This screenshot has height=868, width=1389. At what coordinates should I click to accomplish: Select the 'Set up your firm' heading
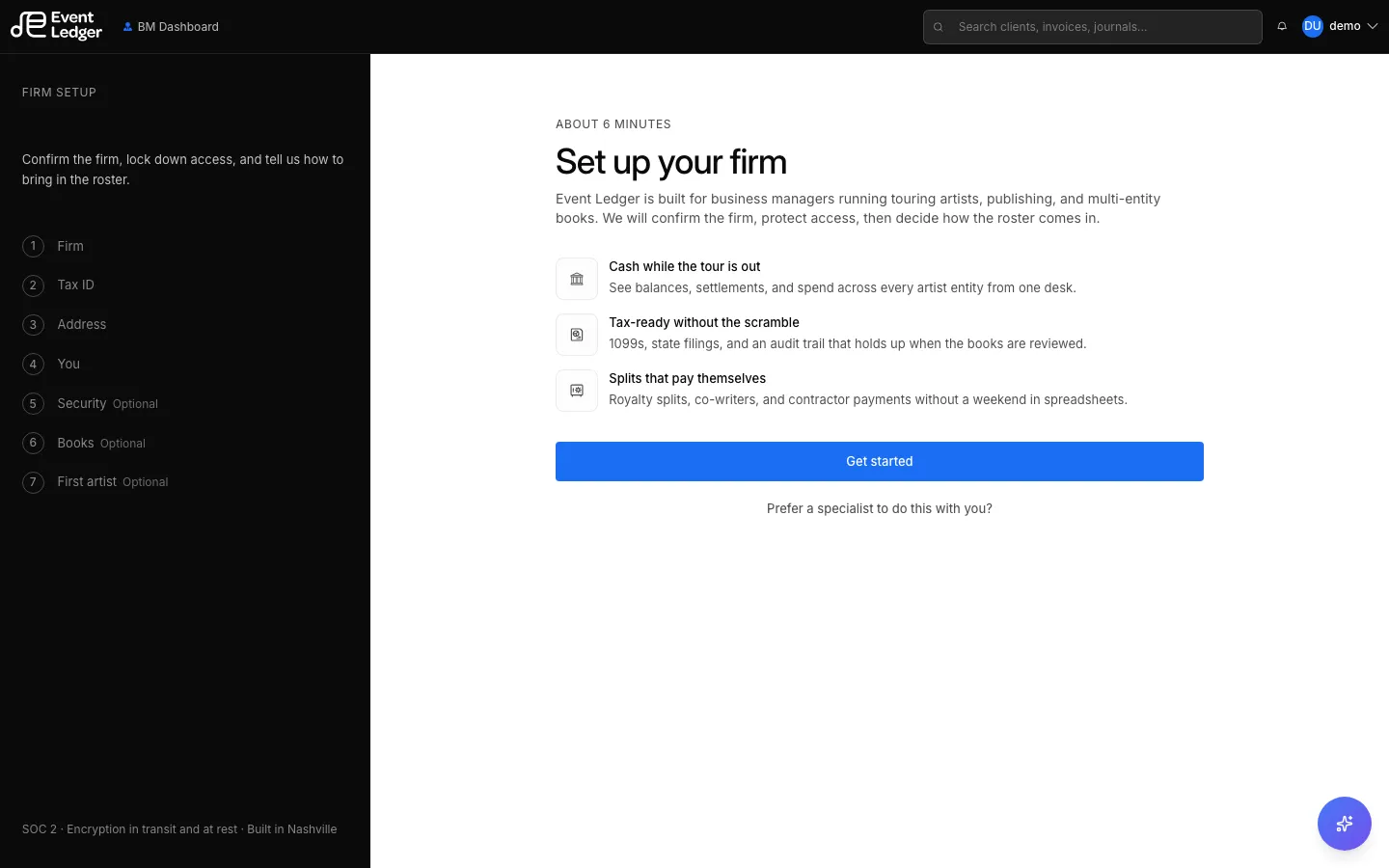(x=671, y=162)
